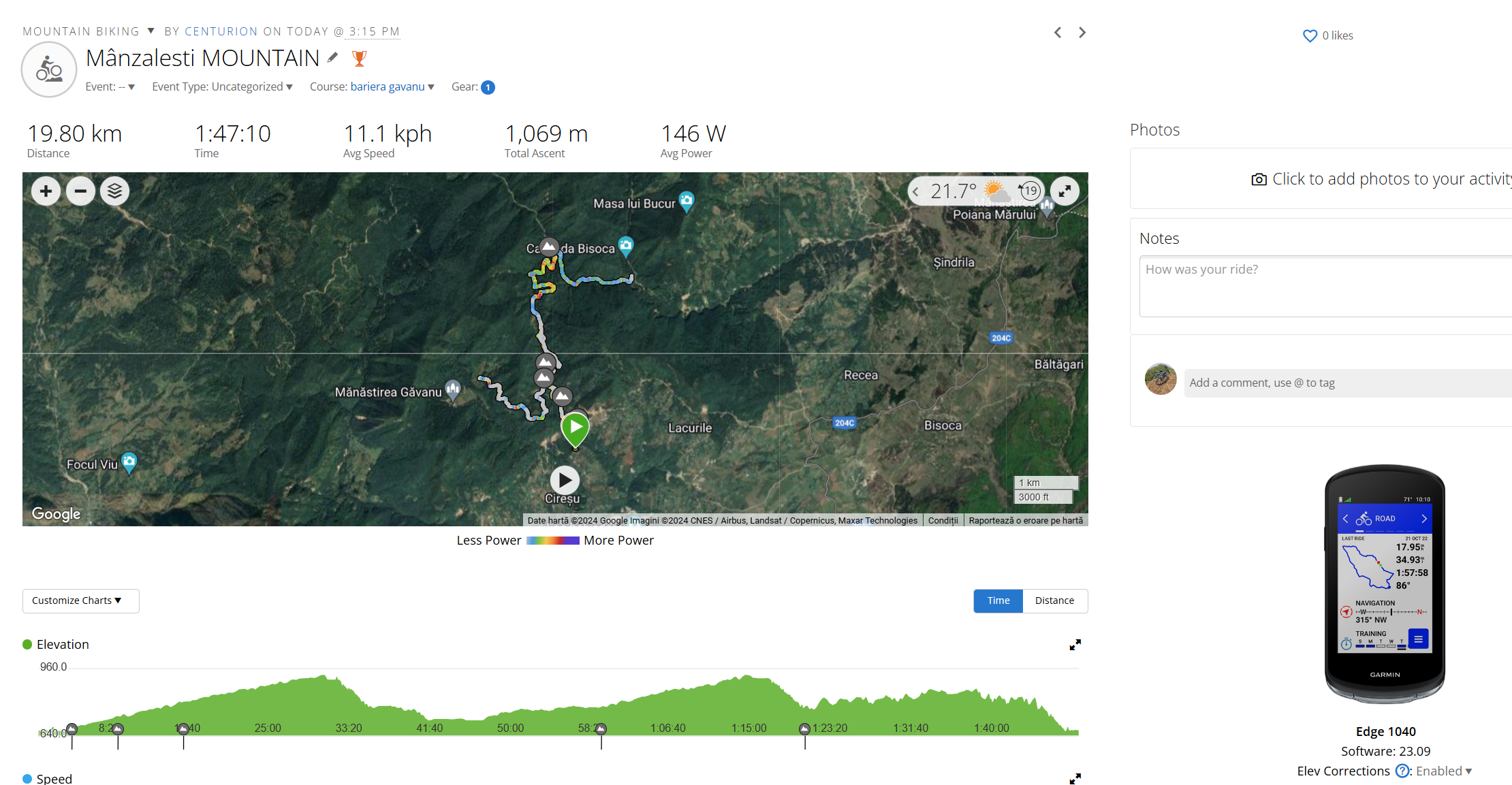This screenshot has height=785, width=1512.
Task: Click elevation lap marker near 58:20
Action: tap(601, 729)
